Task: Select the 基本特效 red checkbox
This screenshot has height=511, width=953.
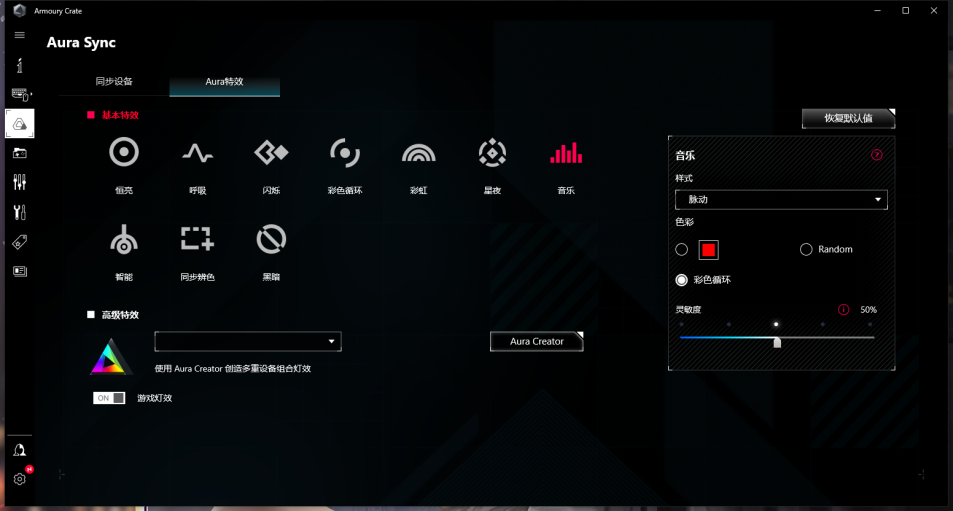Action: pyautogui.click(x=91, y=115)
